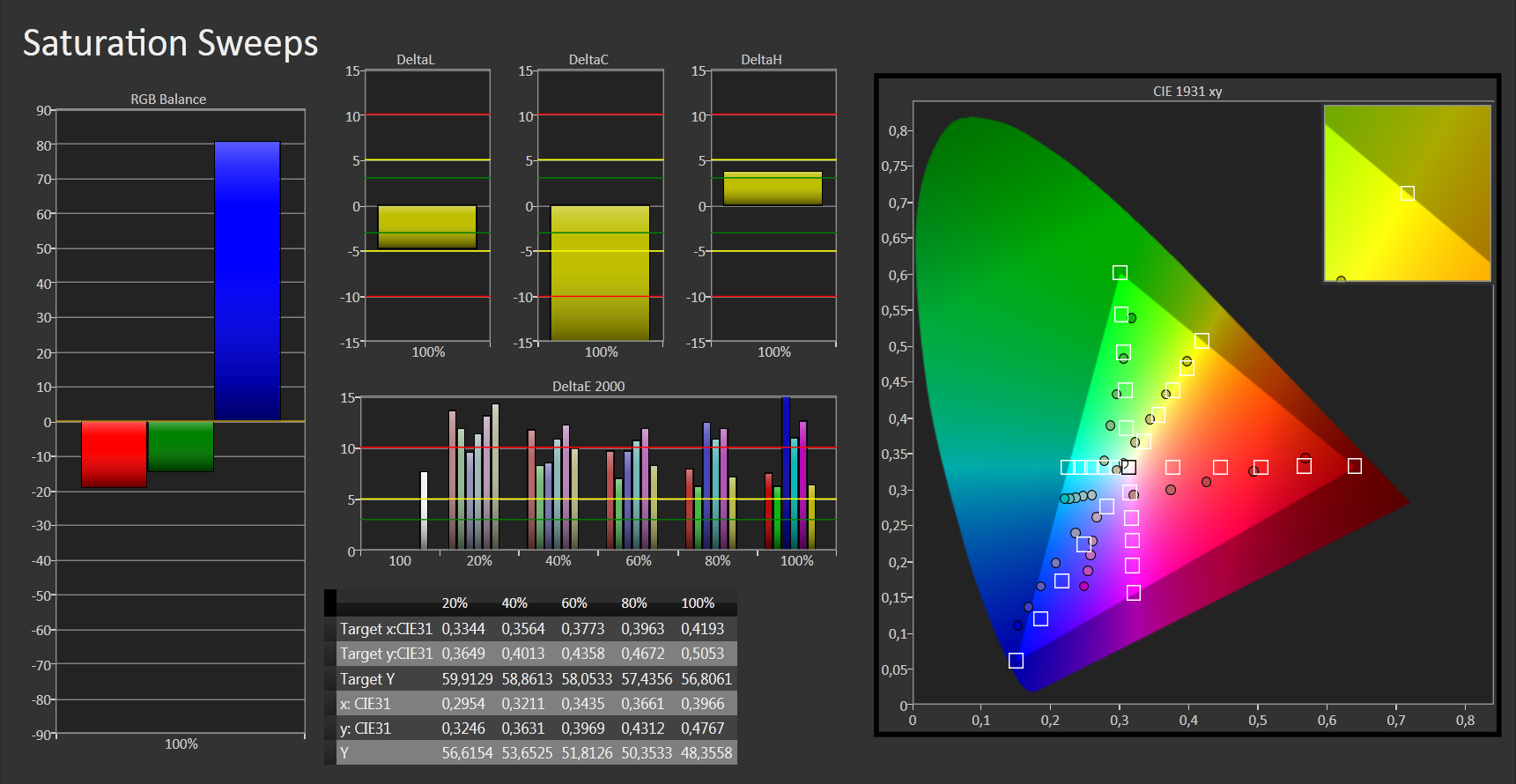Select the 100% column header in the table
The image size is (1516, 784).
(x=698, y=603)
